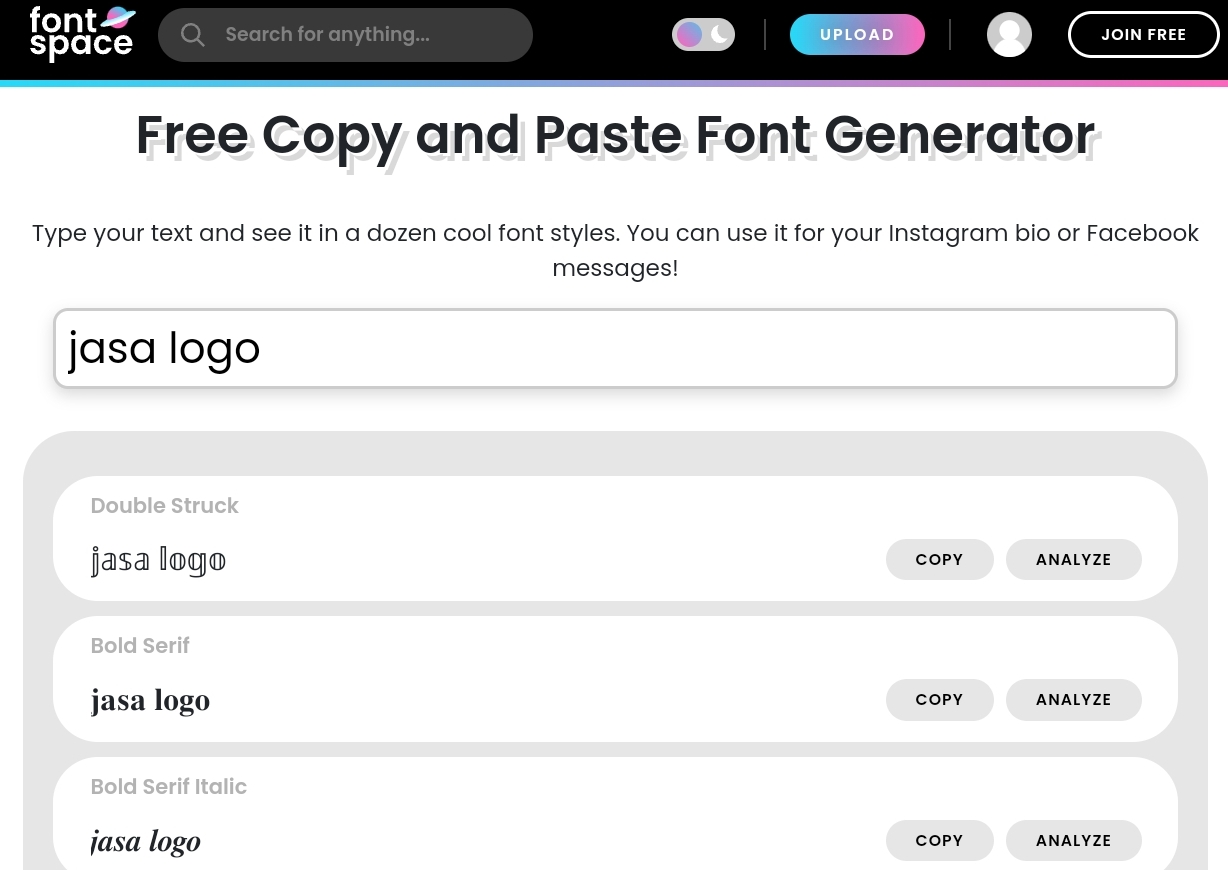
Task: Click the JOIN FREE button
Action: (x=1143, y=34)
